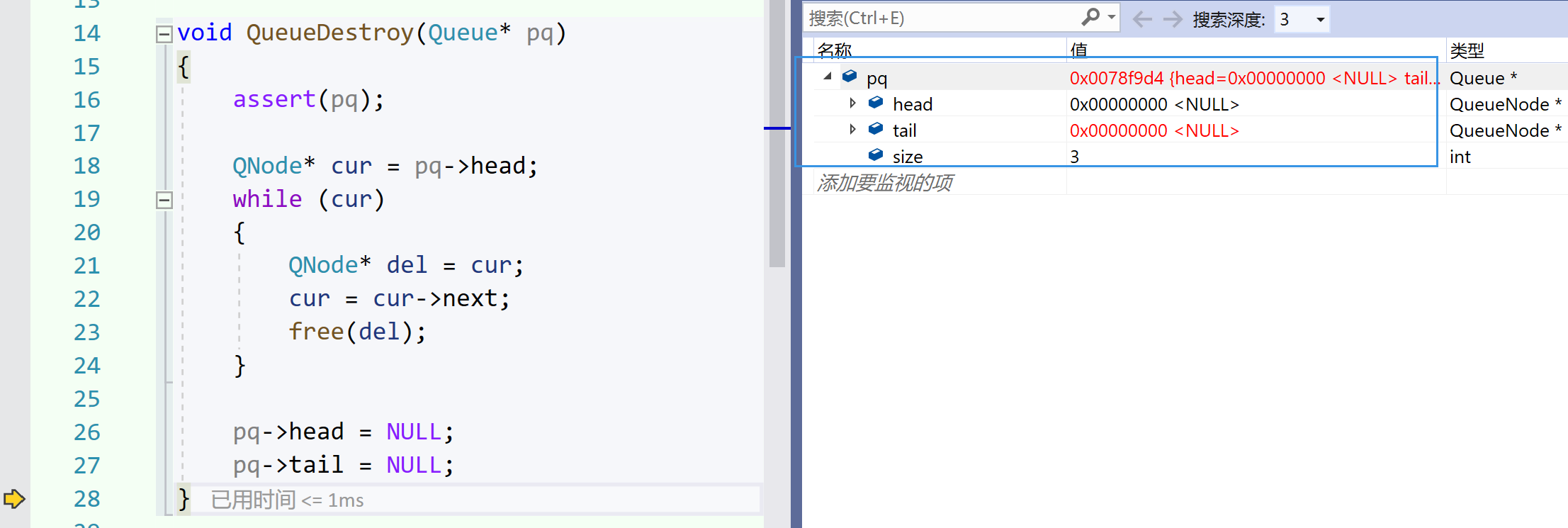Click QNode* cur = pq->head; on line 18

[x=385, y=166]
